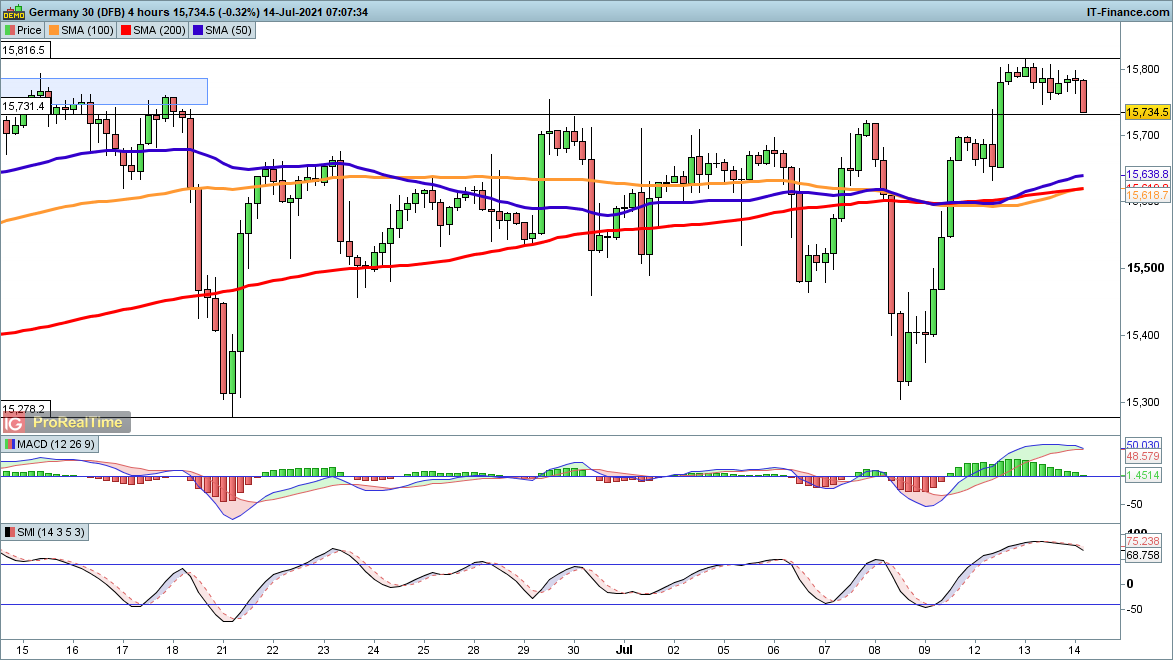Click the DEMO badge icon in the title bar
The height and width of the screenshot is (660, 1173).
click(14, 12)
